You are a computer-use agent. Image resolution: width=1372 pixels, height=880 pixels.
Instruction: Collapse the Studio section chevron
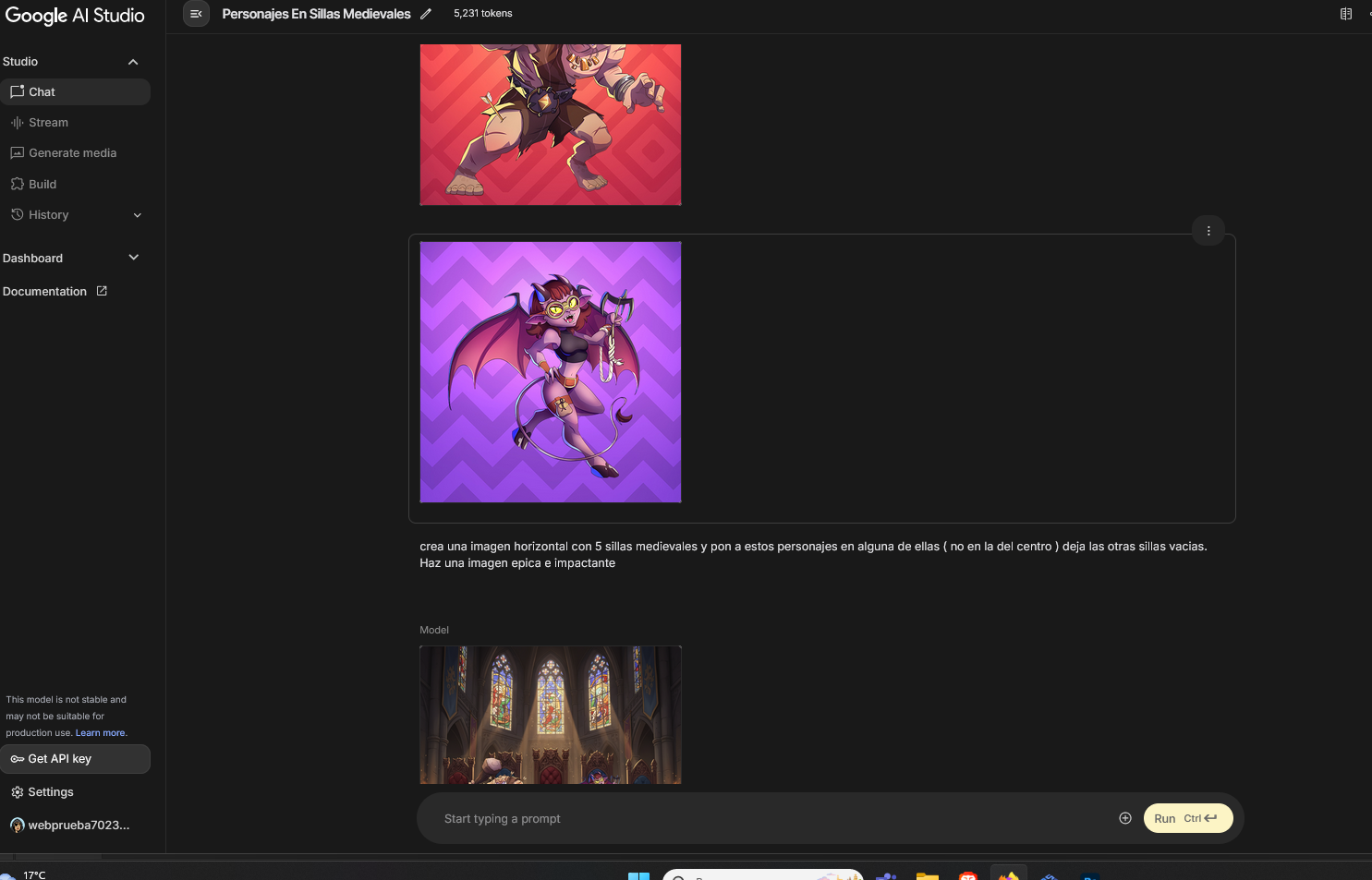133,62
